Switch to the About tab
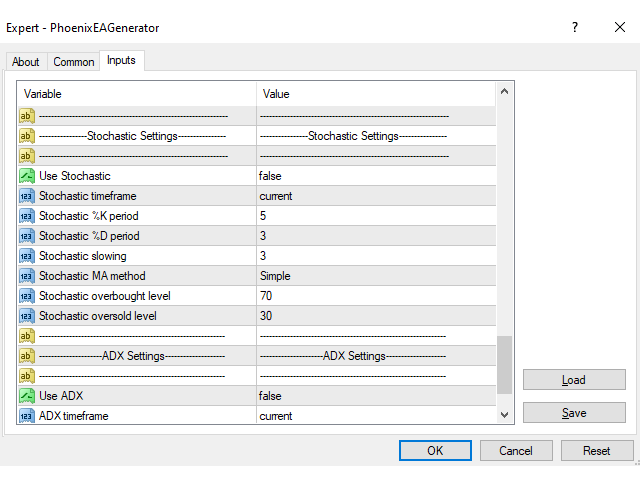 click(x=26, y=62)
